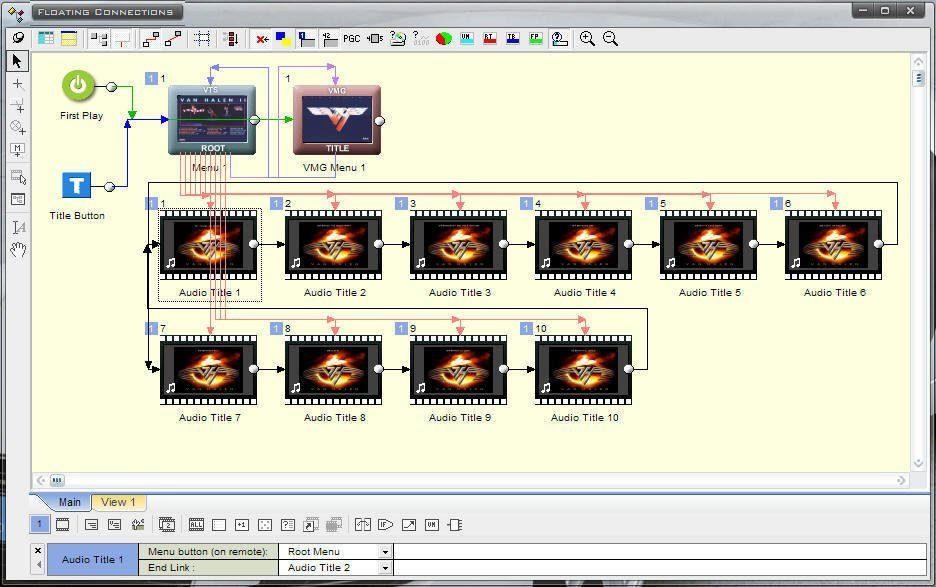This screenshot has width=936, height=587.
Task: Toggle the filmstrip view icon in bottom toolbar
Action: tap(62, 525)
